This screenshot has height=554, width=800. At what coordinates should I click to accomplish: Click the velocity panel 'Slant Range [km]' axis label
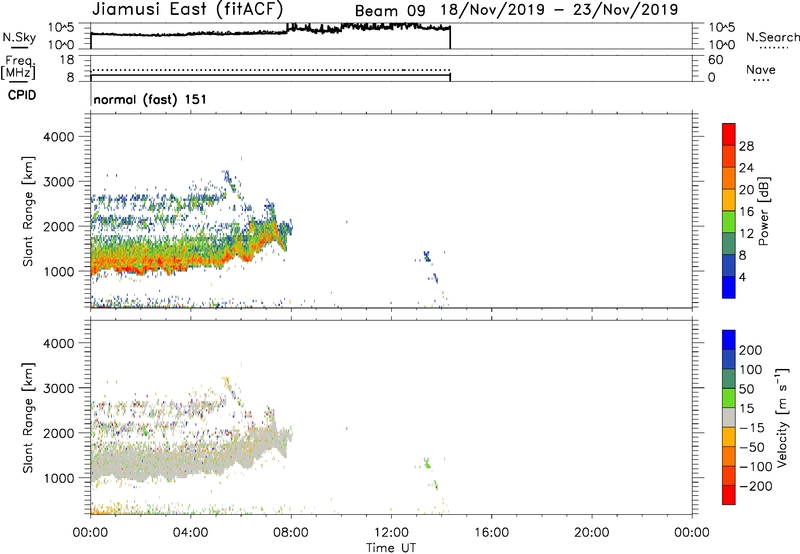(28, 418)
